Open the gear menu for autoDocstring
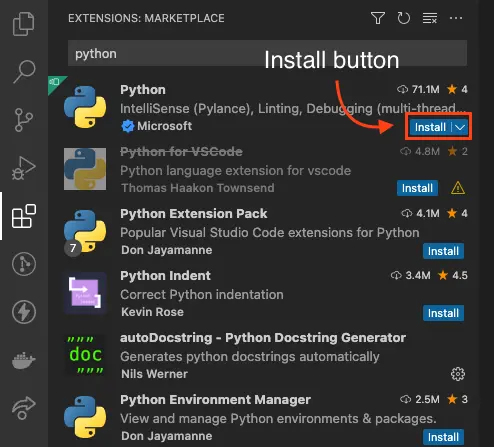This screenshot has height=447, width=494. coord(458,374)
